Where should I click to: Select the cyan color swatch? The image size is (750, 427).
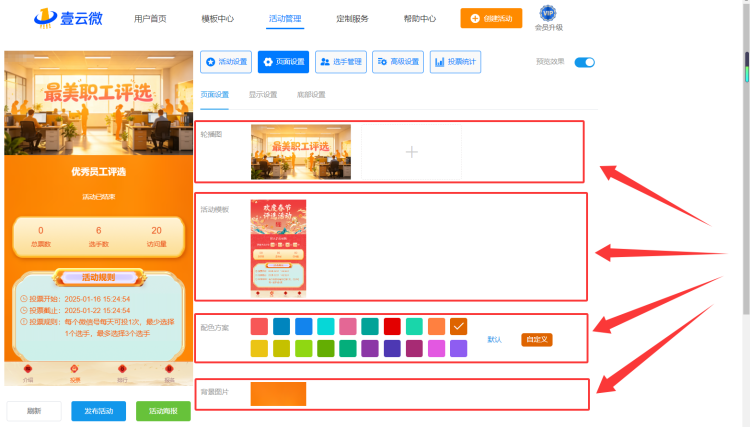click(x=326, y=327)
